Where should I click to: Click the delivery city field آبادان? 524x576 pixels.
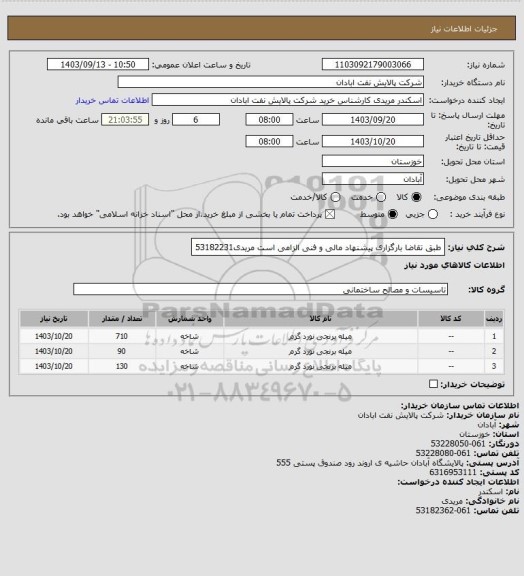(373, 179)
